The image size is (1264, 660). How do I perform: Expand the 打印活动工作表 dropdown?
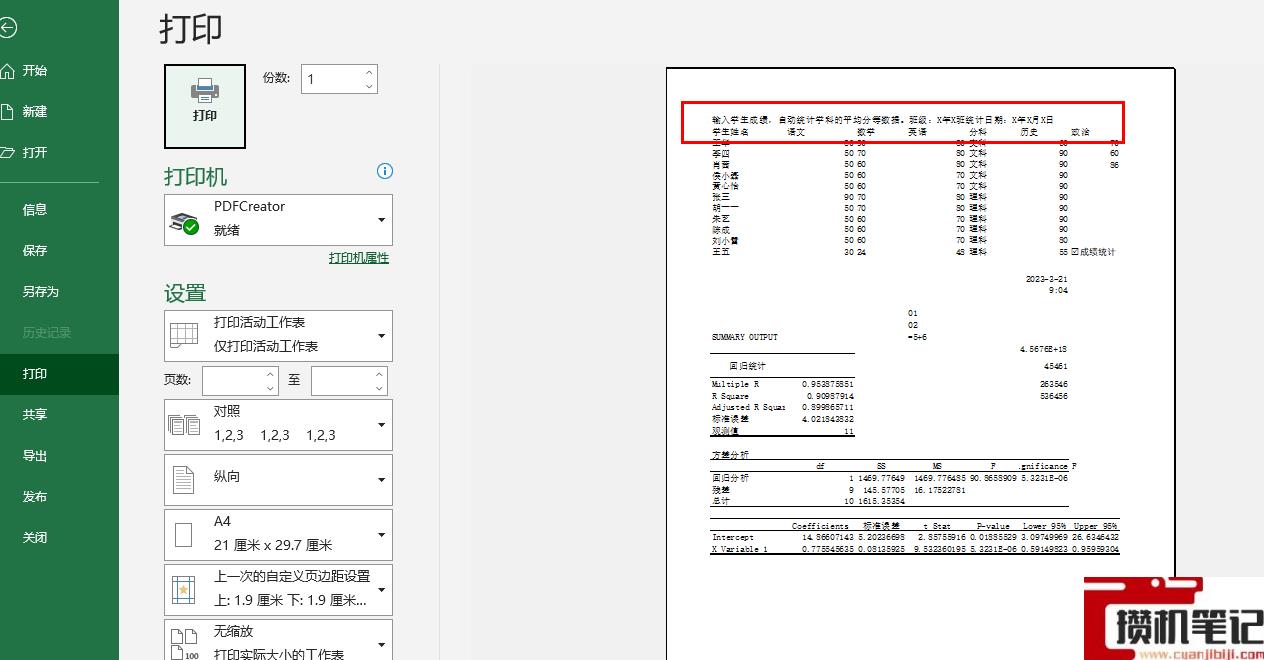tap(279, 335)
